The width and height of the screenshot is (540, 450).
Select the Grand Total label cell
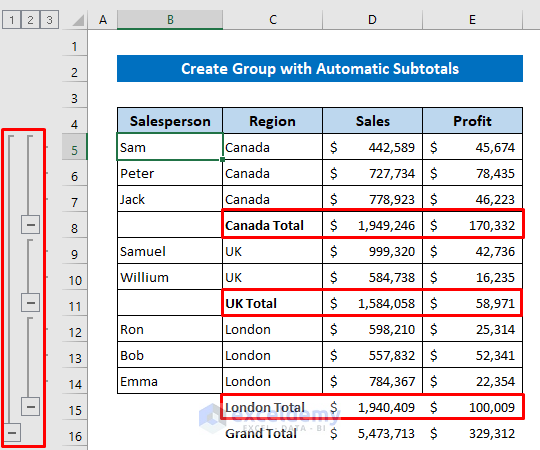[272, 433]
